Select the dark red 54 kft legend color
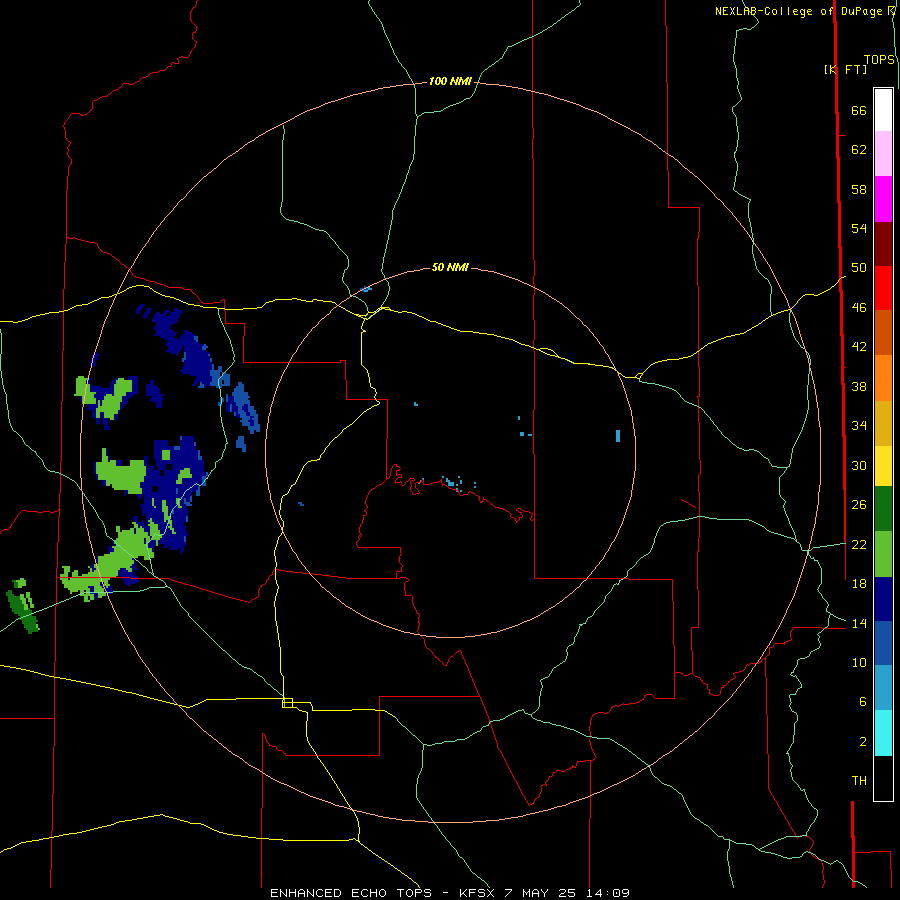This screenshot has width=900, height=900. pos(883,243)
